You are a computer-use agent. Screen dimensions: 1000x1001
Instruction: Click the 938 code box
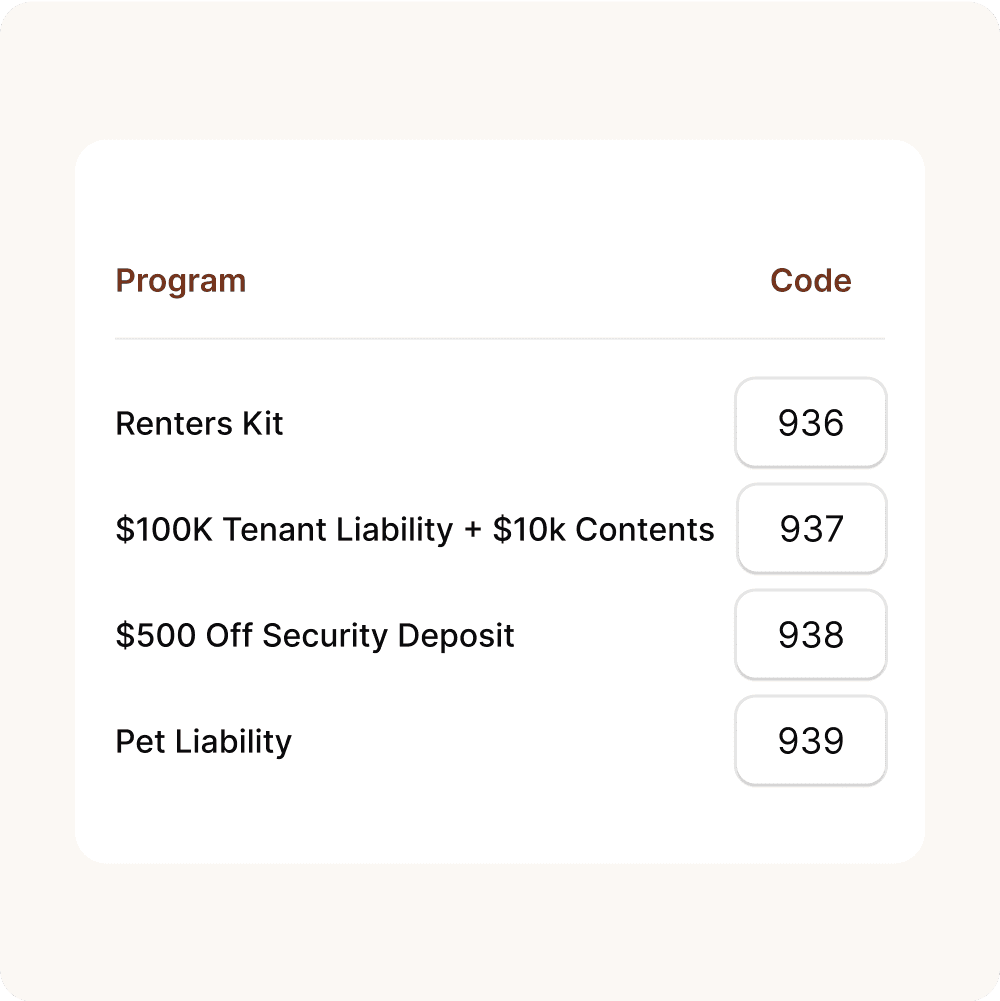coord(811,635)
